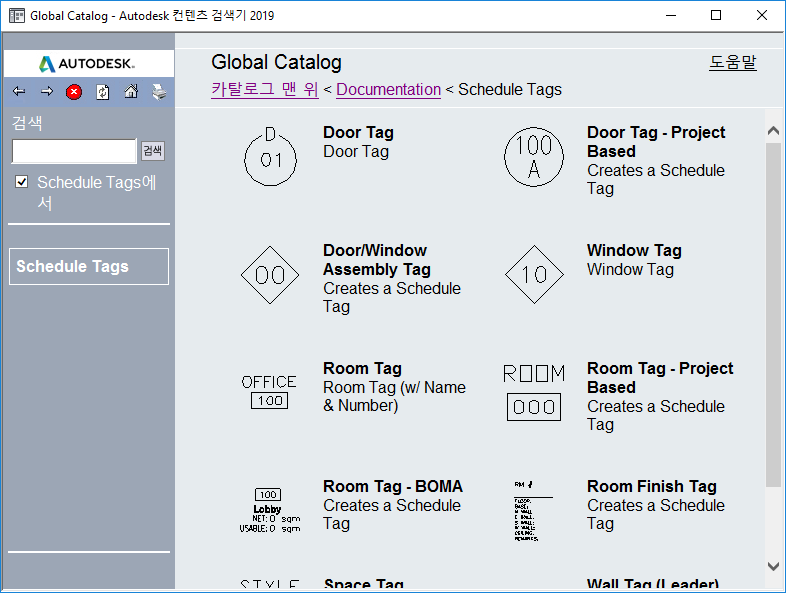The image size is (786, 593).
Task: Select the Door Tag - Project Based thumbnail
Action: click(534, 156)
